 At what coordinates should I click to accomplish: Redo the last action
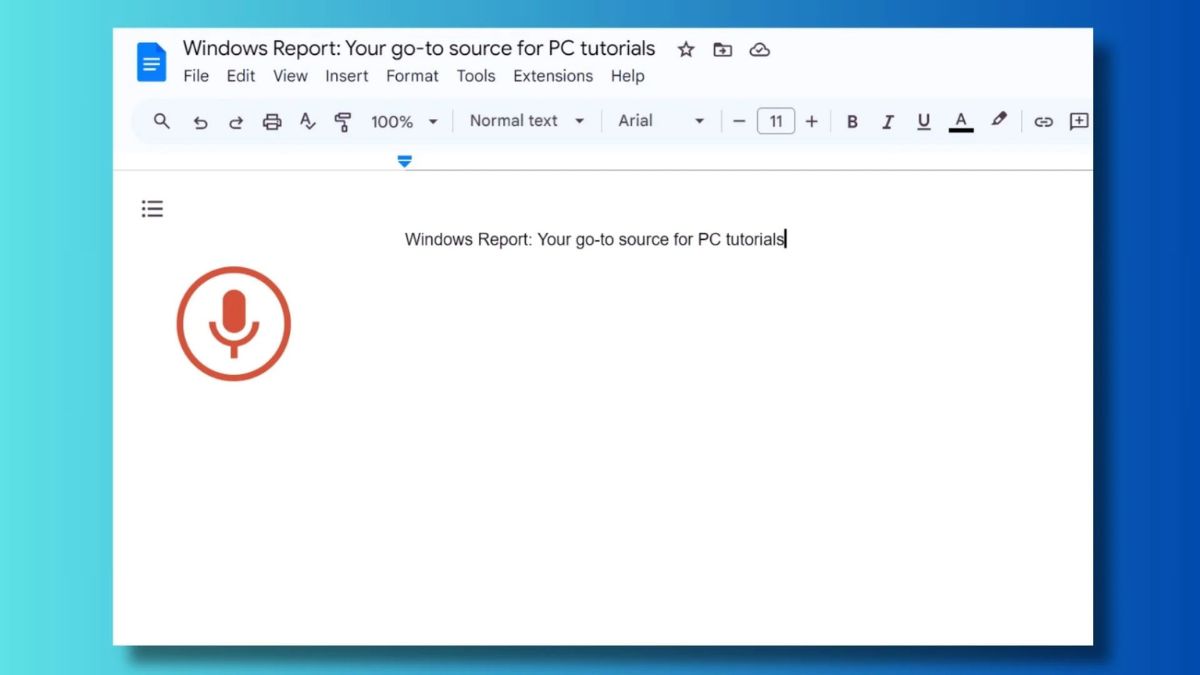click(236, 122)
